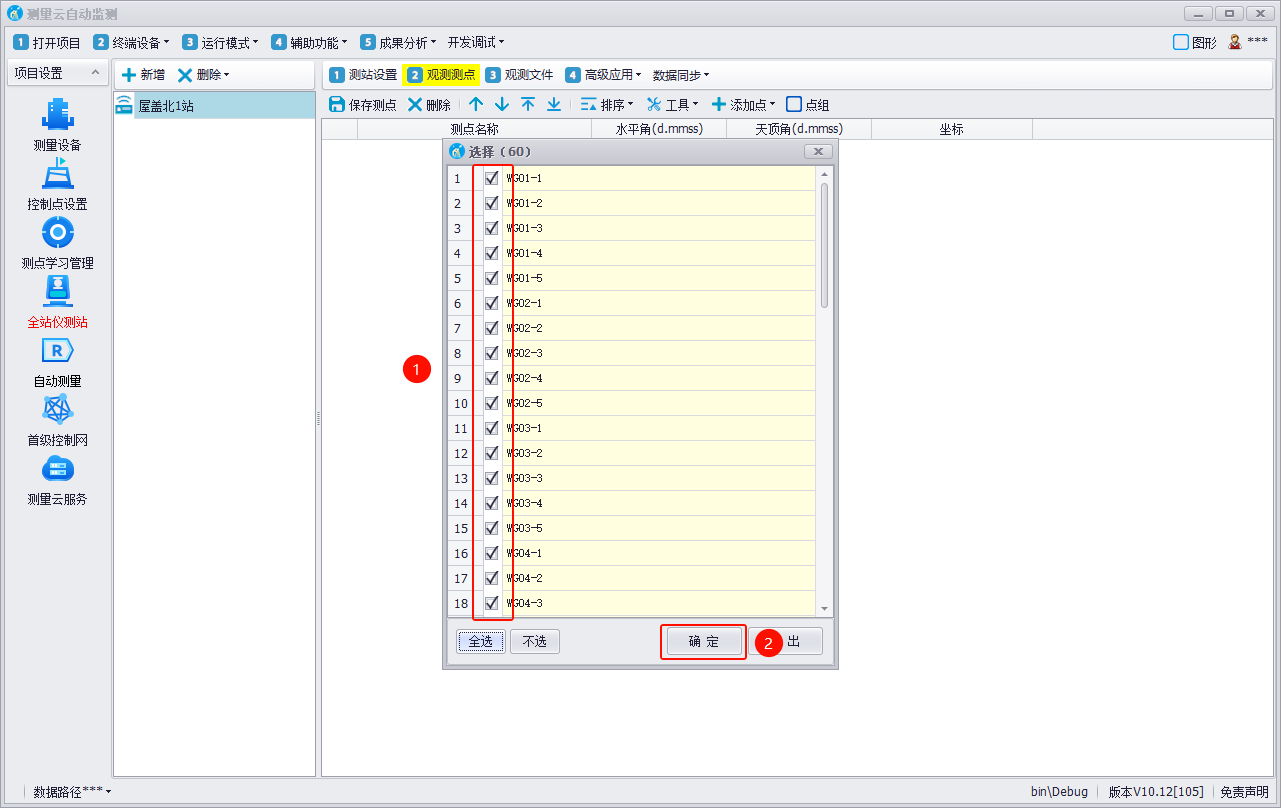Viewport: 1281px width, 808px height.
Task: Expand the 高级应用 dropdown
Action: [603, 75]
